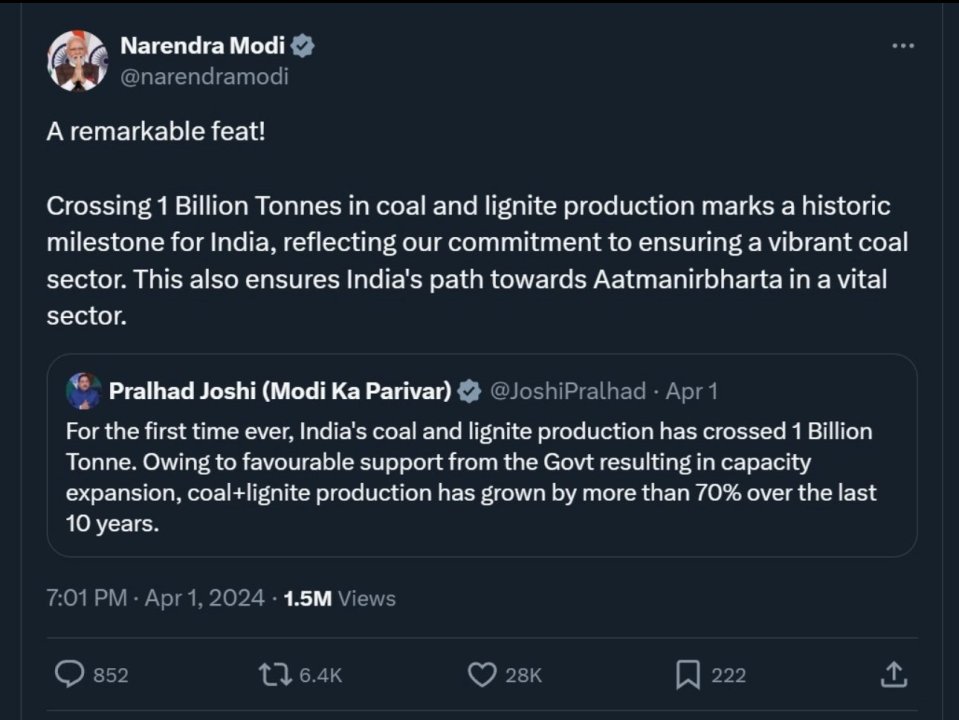Click Narendra Modi's verified badge

click(x=303, y=45)
